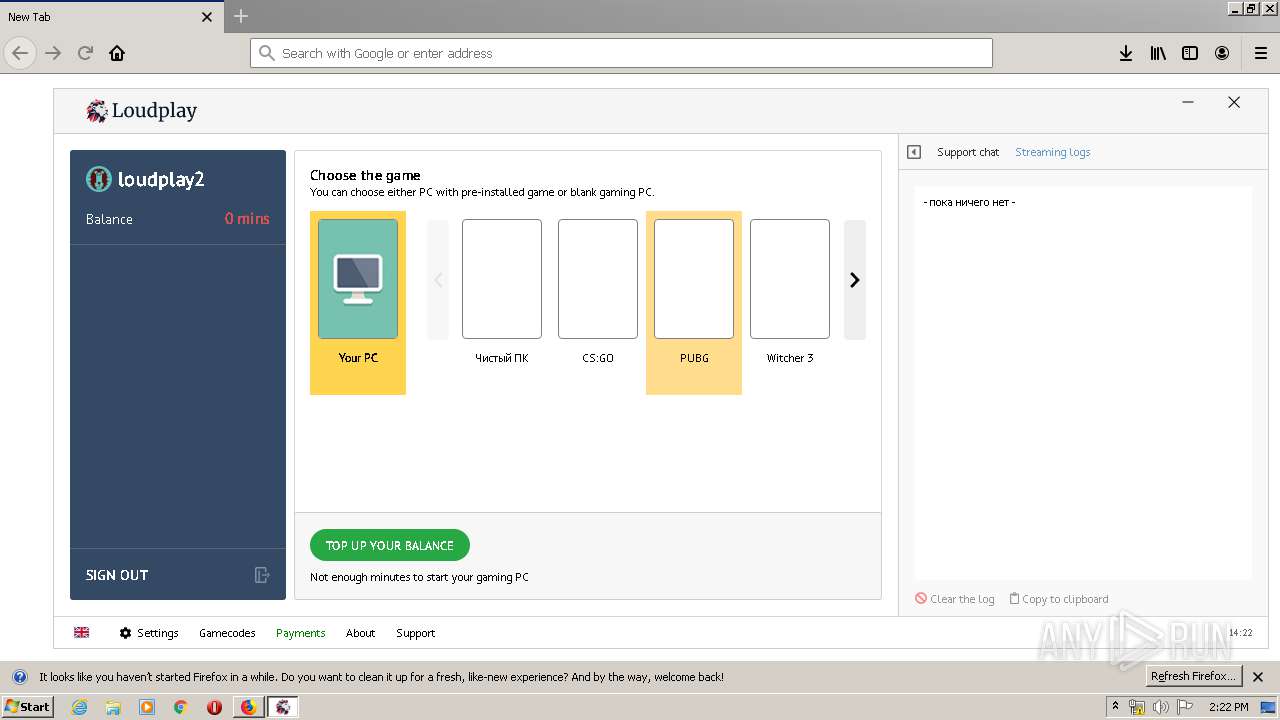This screenshot has height=720, width=1280.
Task: Click the taskbar clock 2:22 PM
Action: tap(1228, 707)
